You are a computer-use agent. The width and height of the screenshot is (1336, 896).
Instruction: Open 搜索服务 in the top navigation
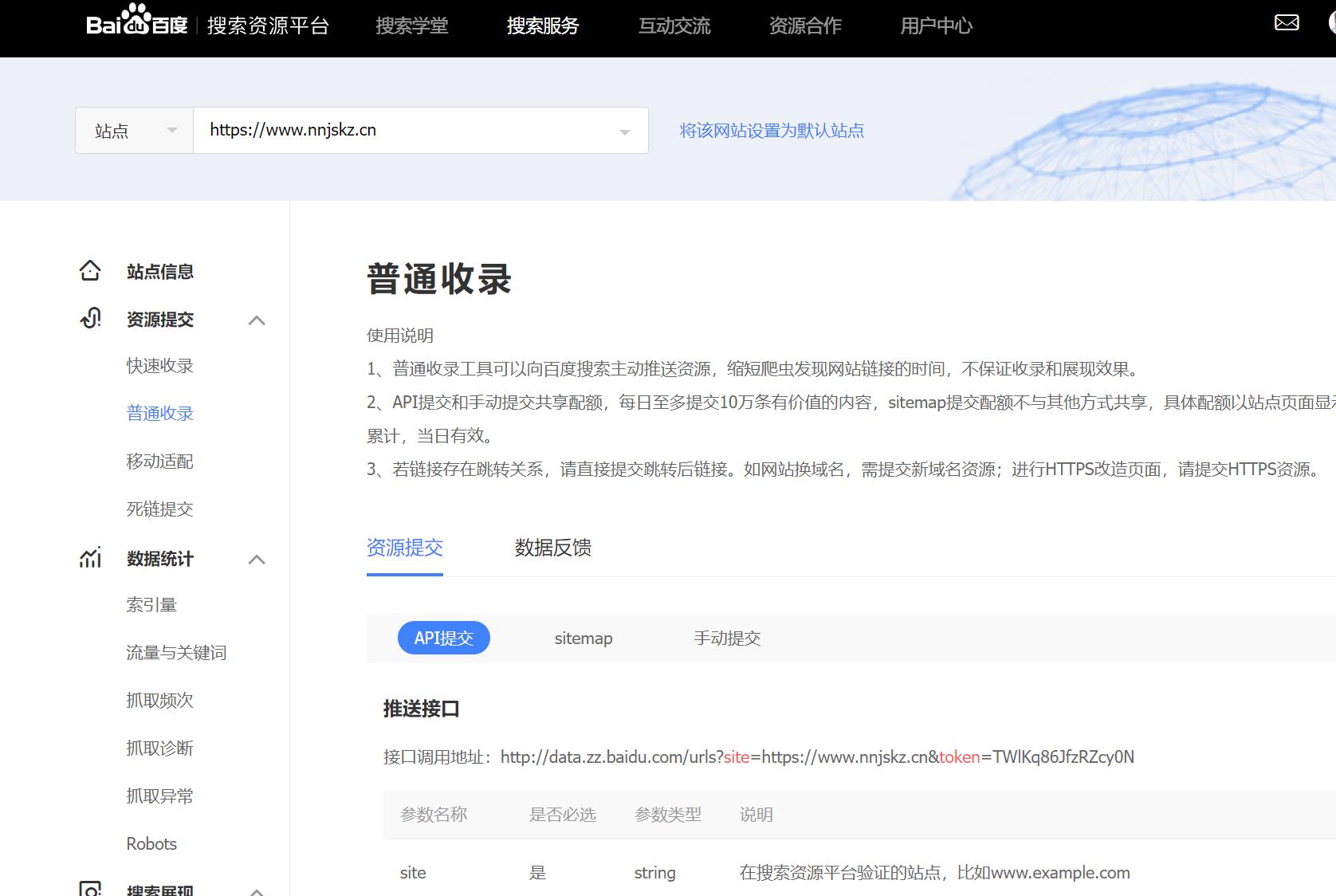pyautogui.click(x=543, y=26)
